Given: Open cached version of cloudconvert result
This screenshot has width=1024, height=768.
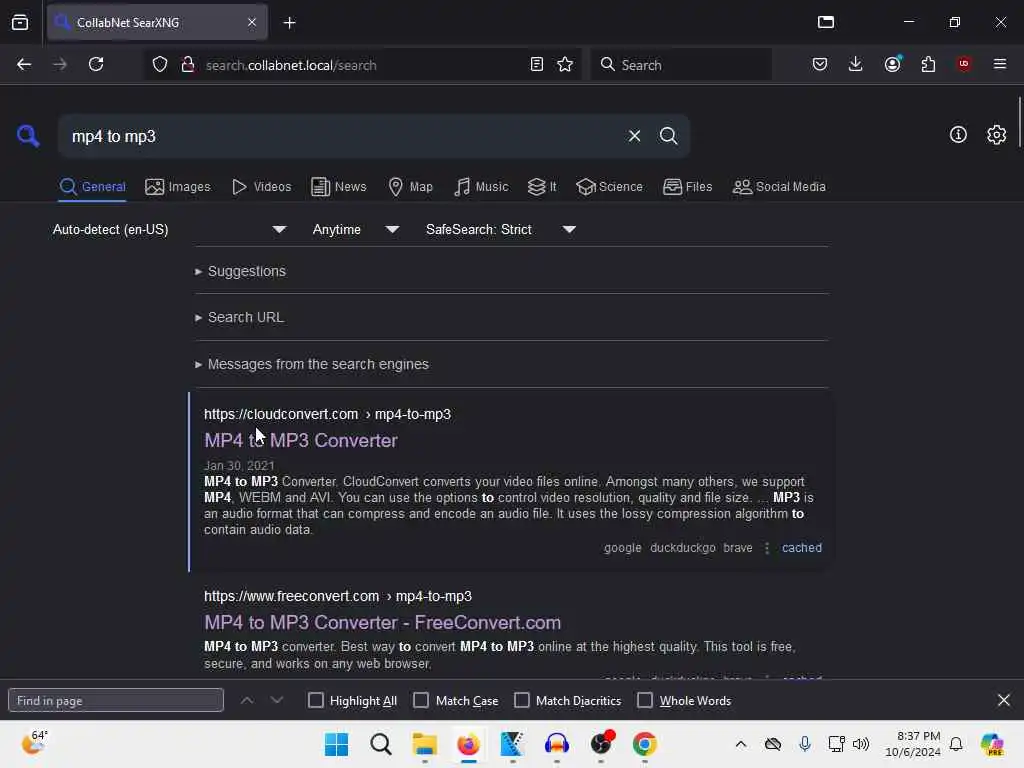Looking at the screenshot, I should coord(802,548).
